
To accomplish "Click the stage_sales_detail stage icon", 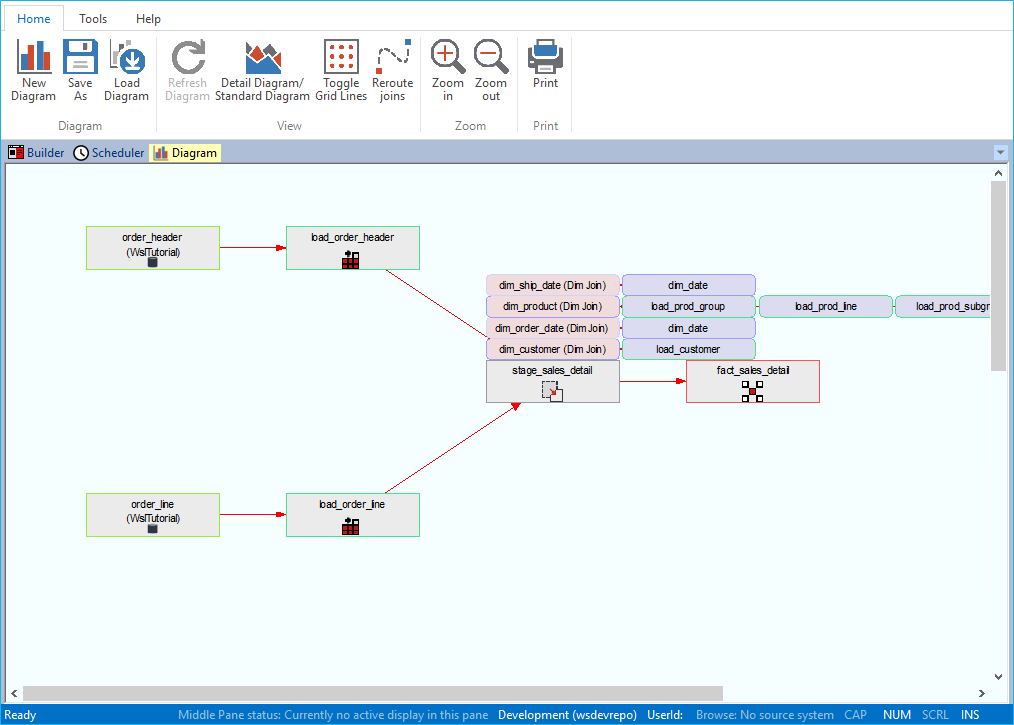I will click(x=552, y=391).
